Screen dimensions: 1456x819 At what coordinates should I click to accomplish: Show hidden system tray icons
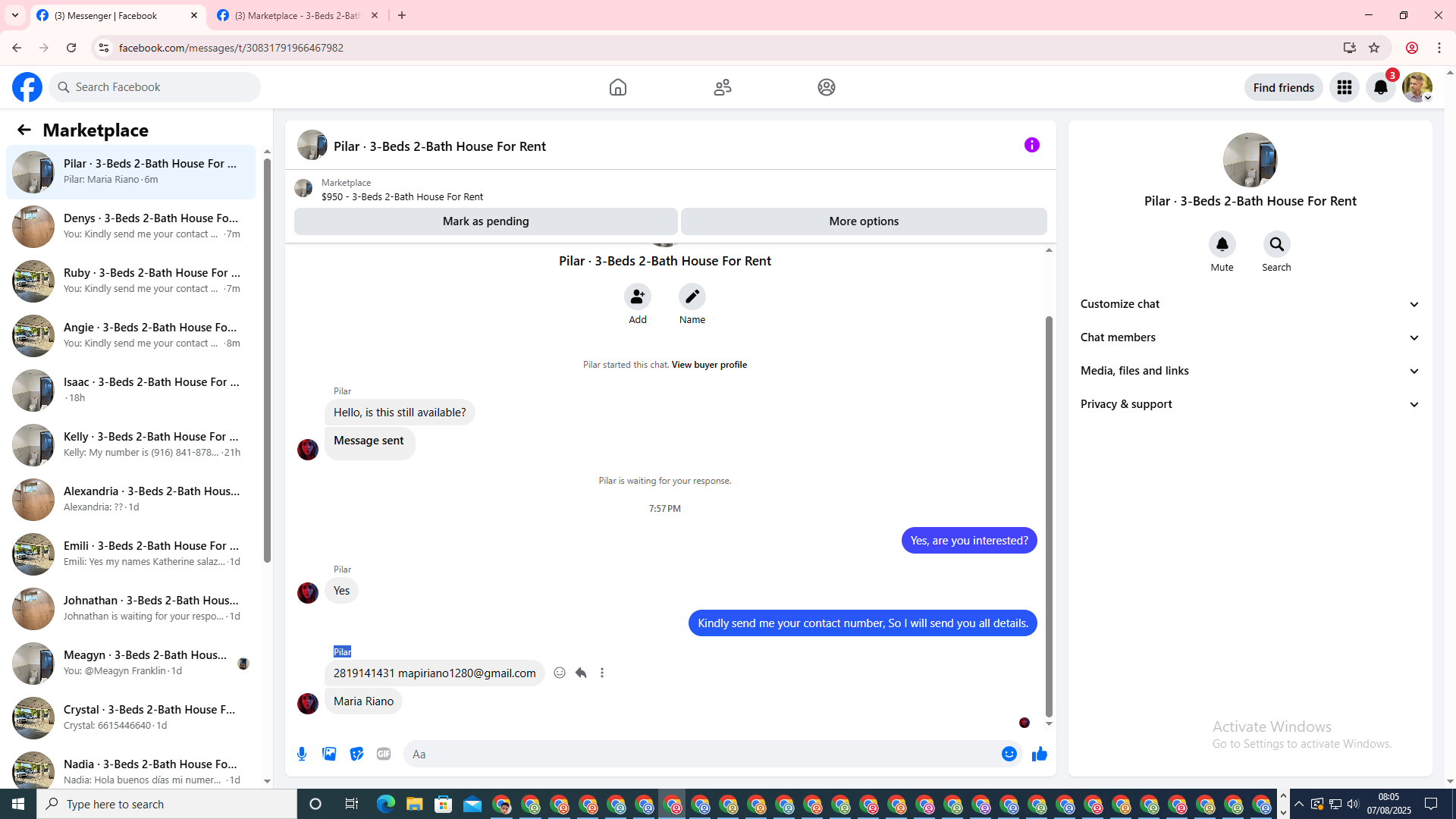1299,804
